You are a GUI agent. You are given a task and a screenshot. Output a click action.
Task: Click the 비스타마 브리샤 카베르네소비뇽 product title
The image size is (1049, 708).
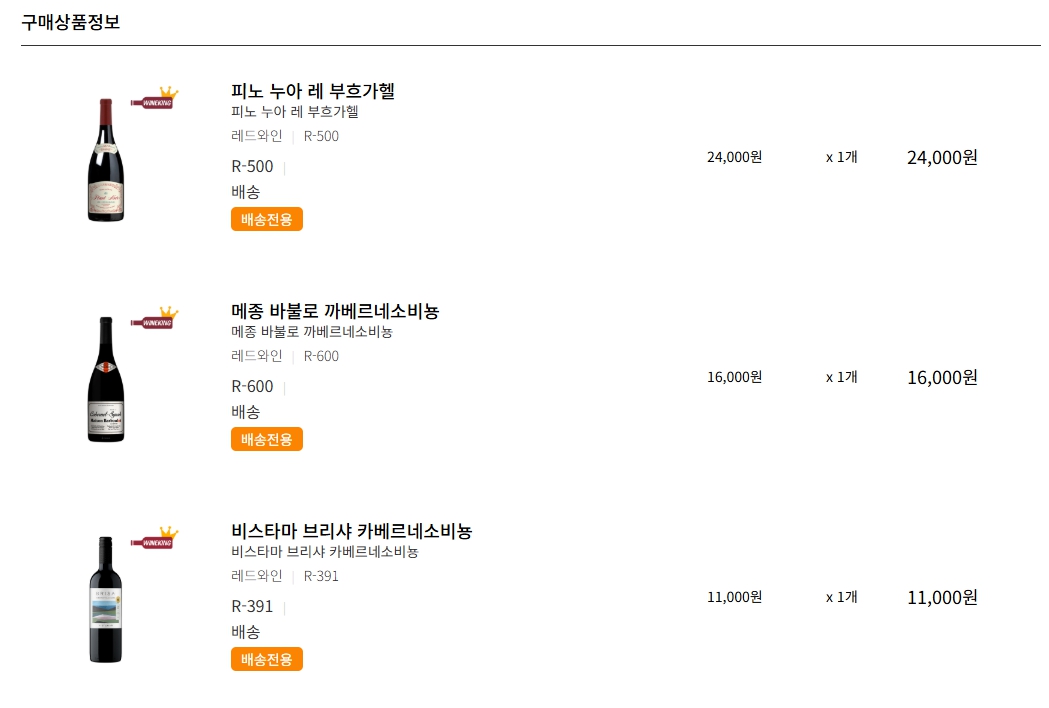[351, 531]
